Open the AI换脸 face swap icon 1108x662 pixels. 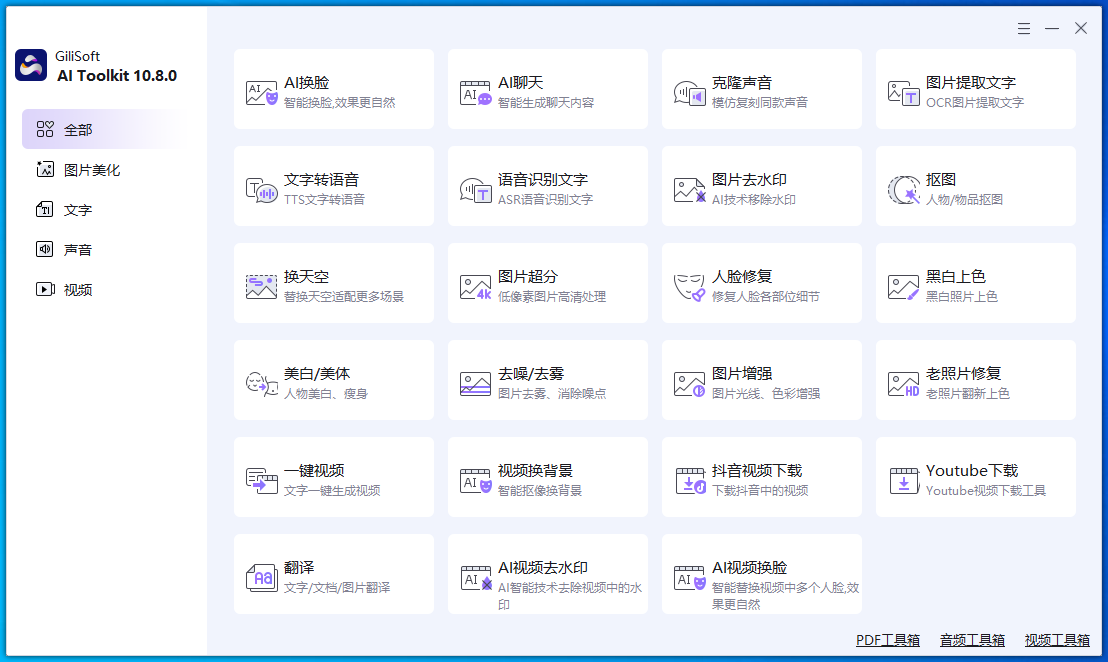tap(261, 93)
